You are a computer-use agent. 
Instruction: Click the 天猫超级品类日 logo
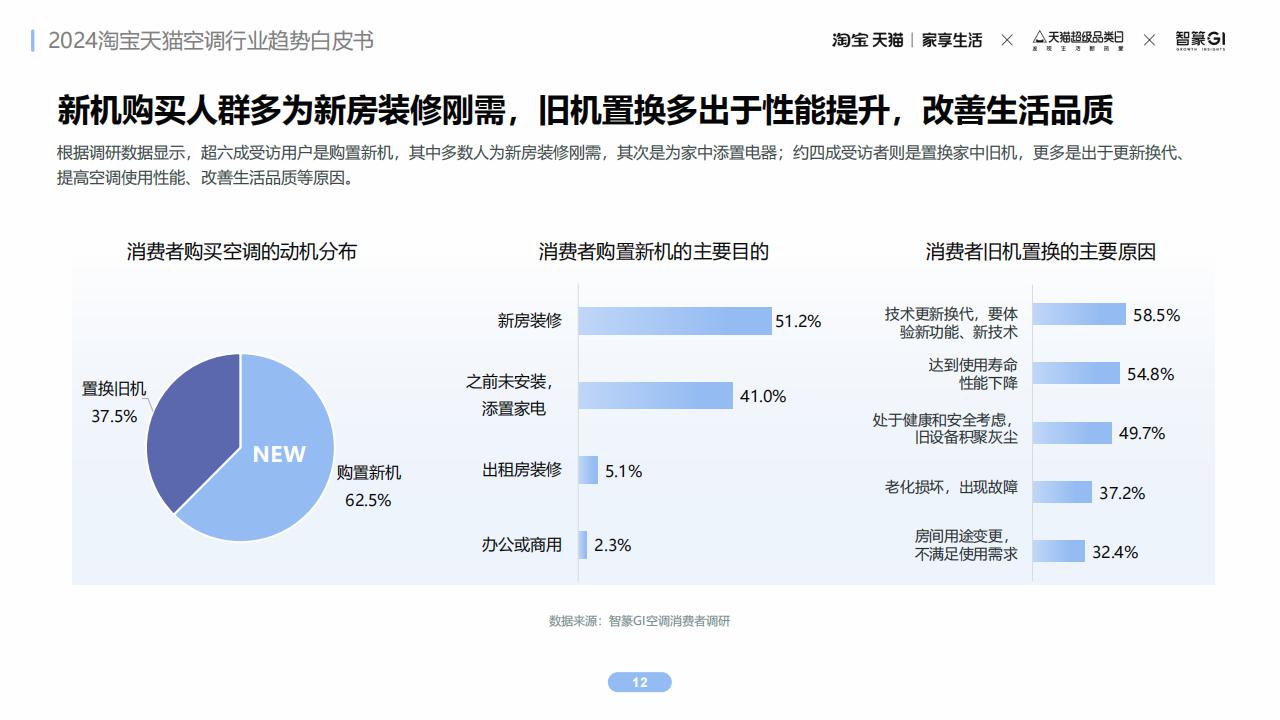pos(1078,40)
